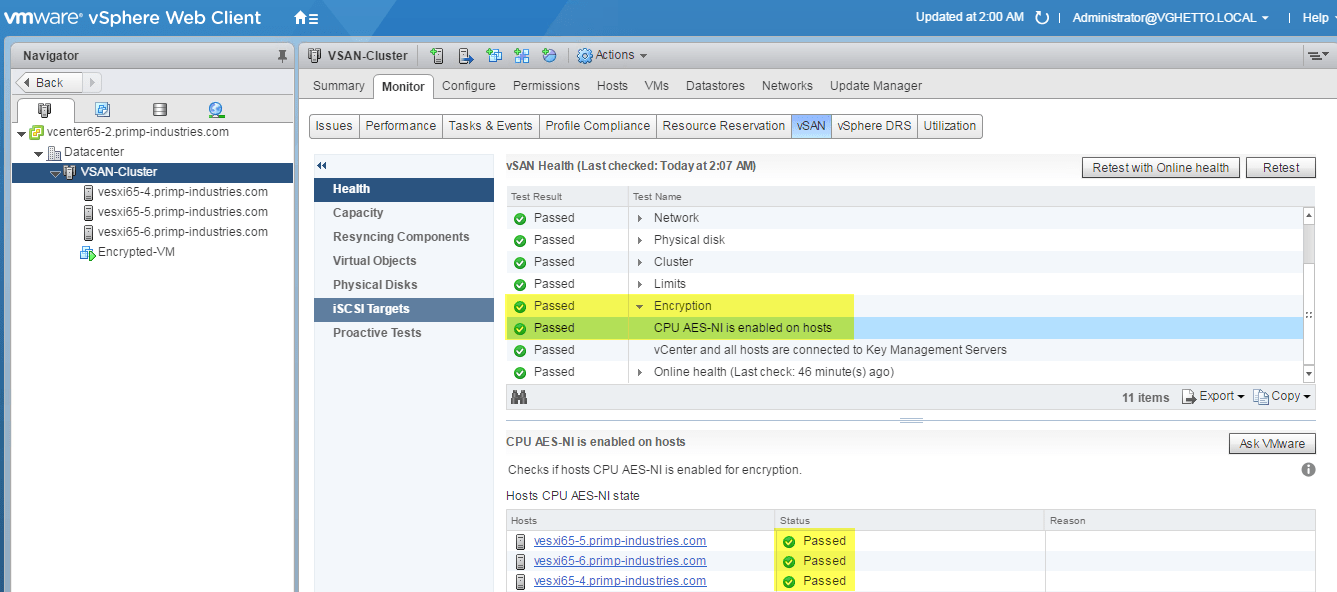This screenshot has height=592, width=1337.
Task: Pin the Navigator panel
Action: pos(282,56)
